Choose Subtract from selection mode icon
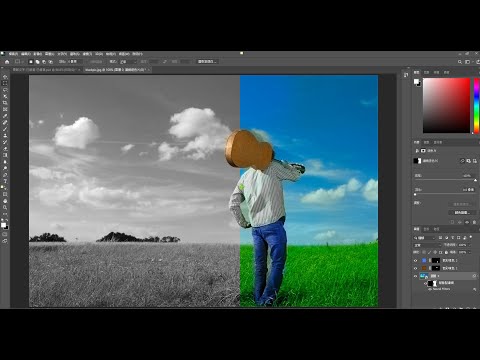Screen dimensions: 480x360 tap(44, 62)
